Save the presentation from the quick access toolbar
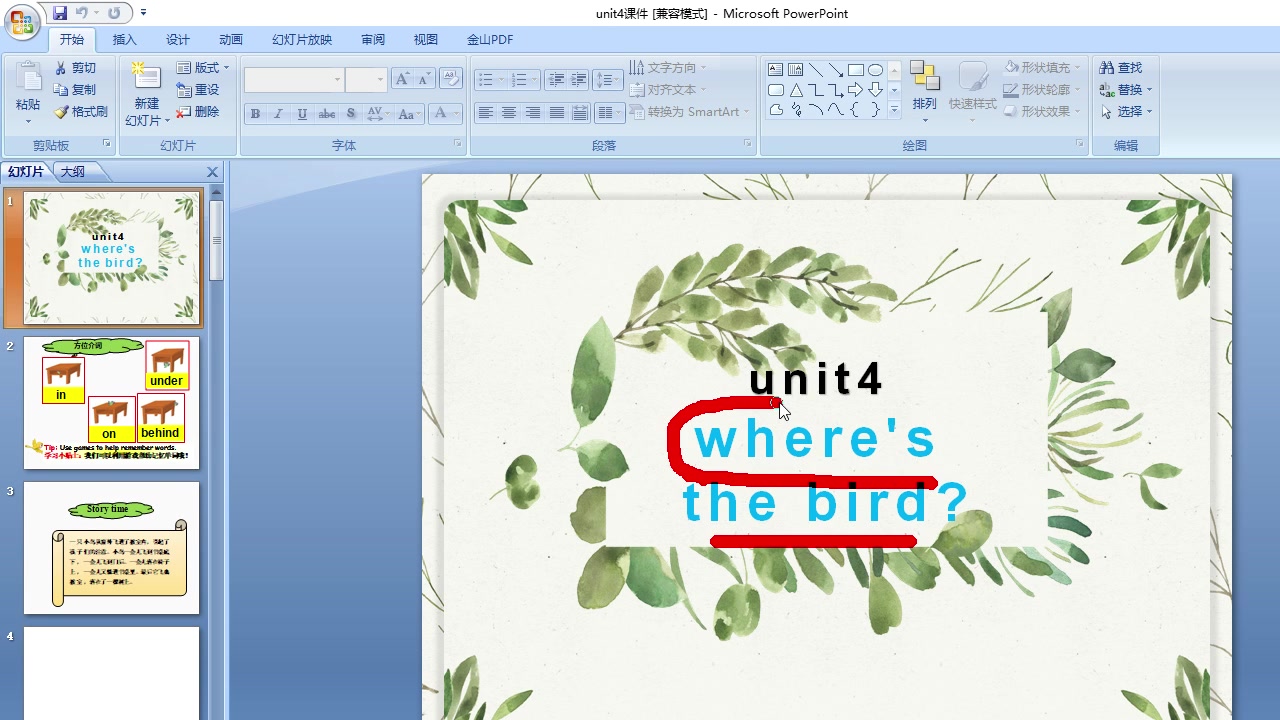Viewport: 1280px width, 720px height. [x=60, y=13]
